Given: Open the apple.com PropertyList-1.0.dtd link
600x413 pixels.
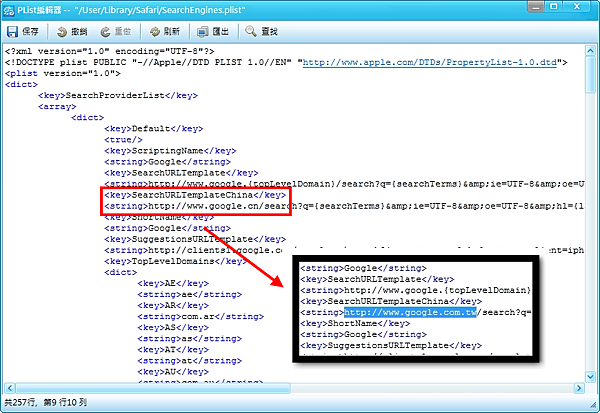Looking at the screenshot, I should 429,62.
